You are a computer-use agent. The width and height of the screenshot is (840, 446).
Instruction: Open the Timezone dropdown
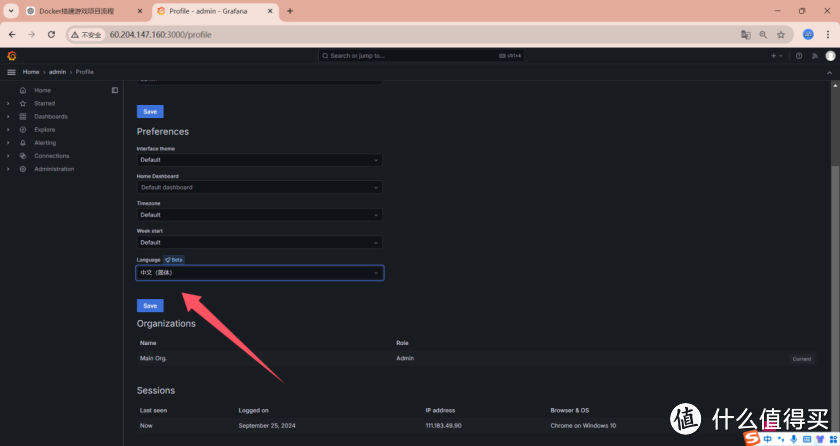point(259,215)
